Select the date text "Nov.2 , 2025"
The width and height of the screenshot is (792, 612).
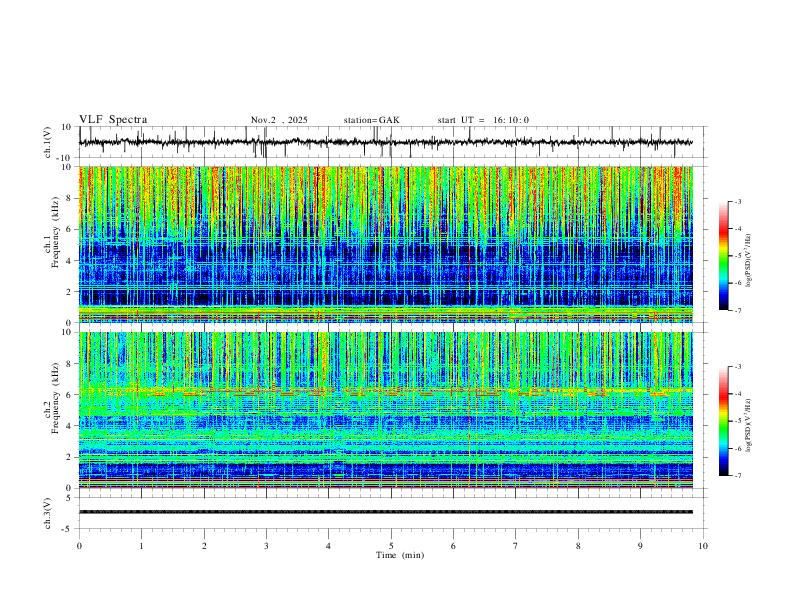click(x=279, y=120)
